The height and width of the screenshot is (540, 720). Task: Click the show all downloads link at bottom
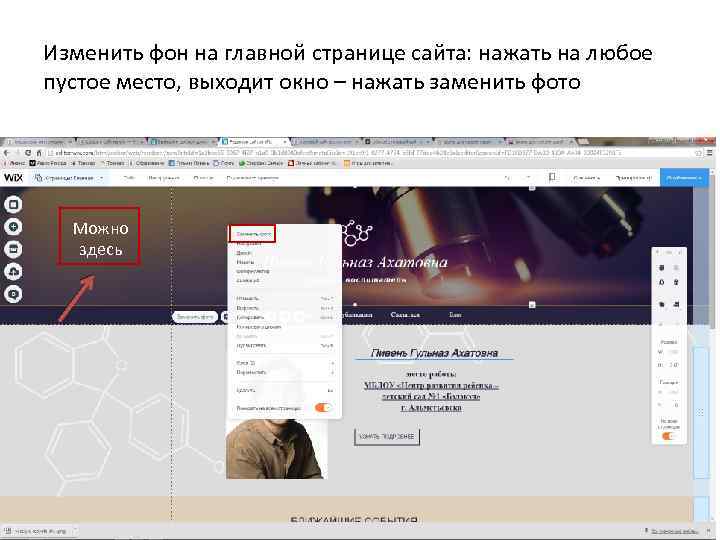(x=675, y=531)
